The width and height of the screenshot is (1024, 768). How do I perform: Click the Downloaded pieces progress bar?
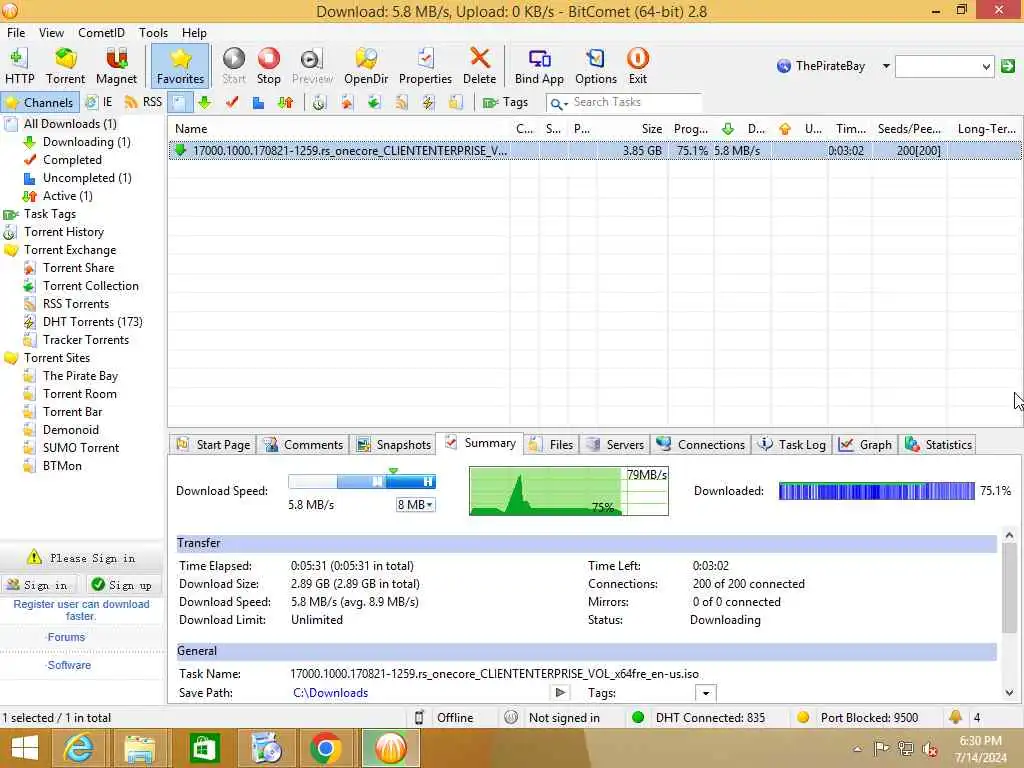876,491
